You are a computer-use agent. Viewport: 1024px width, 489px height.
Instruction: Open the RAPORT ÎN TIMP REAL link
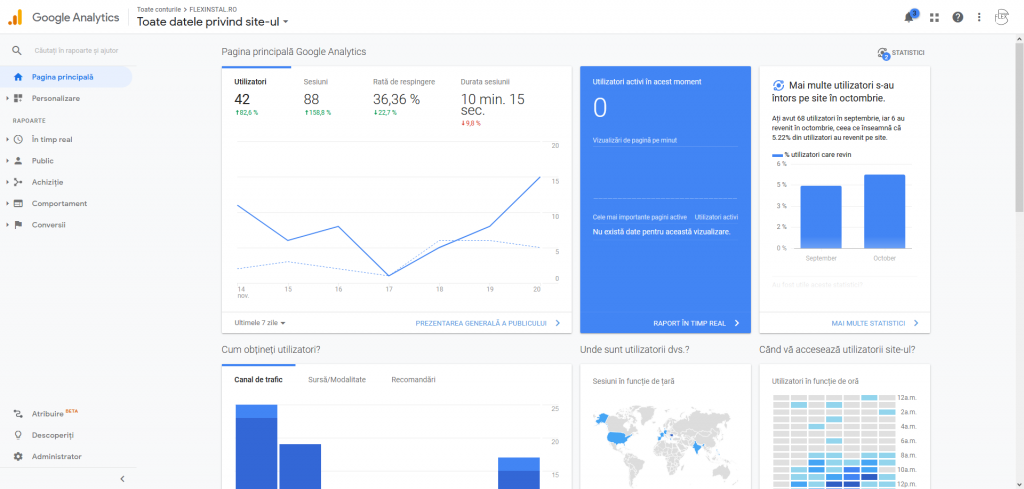(x=696, y=323)
